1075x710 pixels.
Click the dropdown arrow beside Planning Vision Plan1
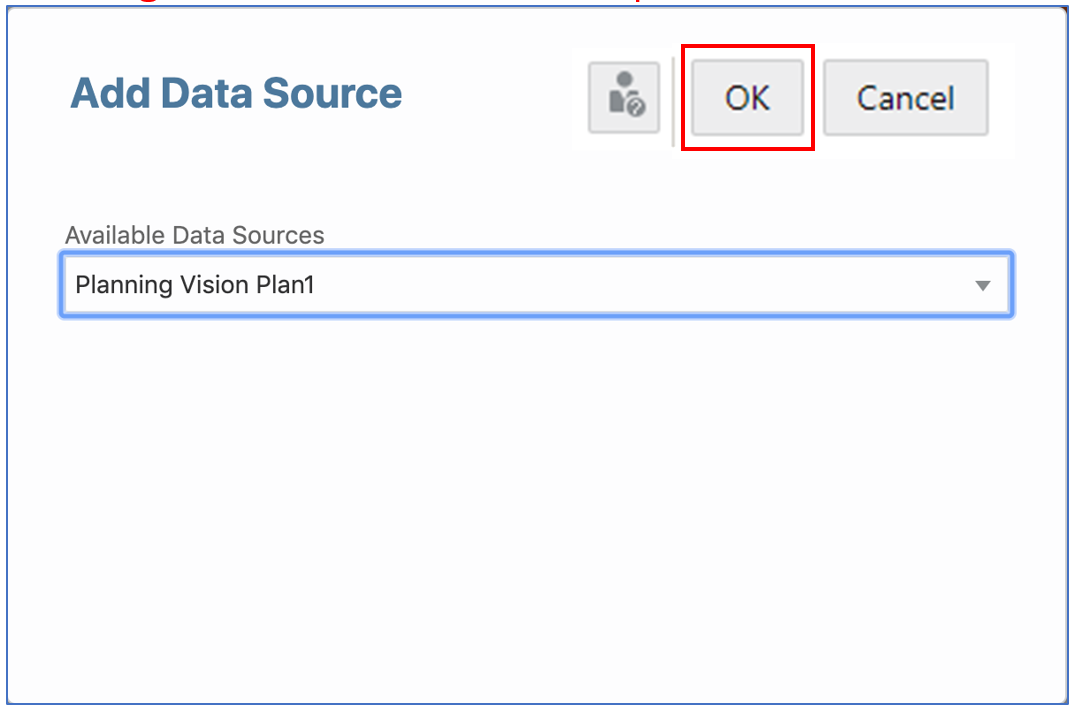tap(983, 285)
